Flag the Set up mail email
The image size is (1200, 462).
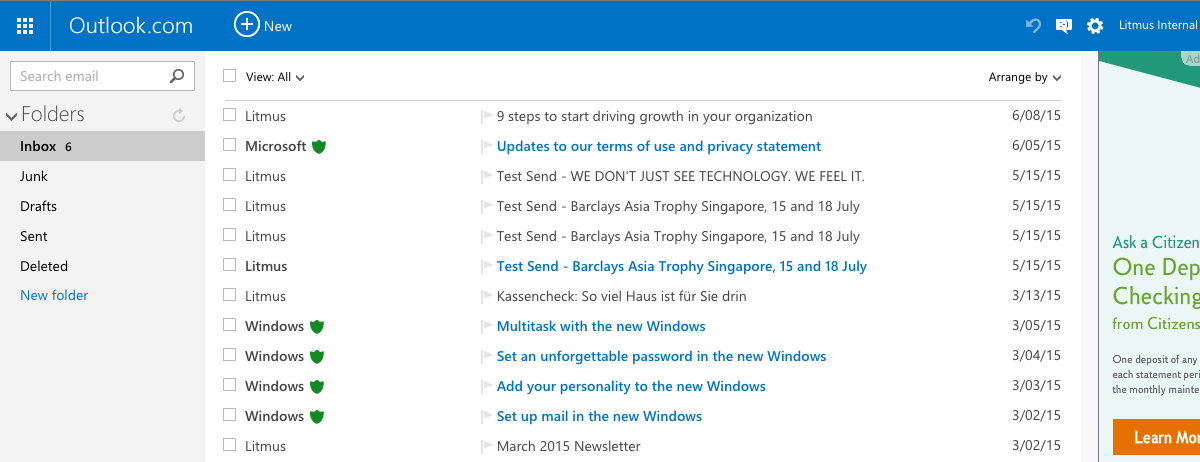(x=487, y=417)
